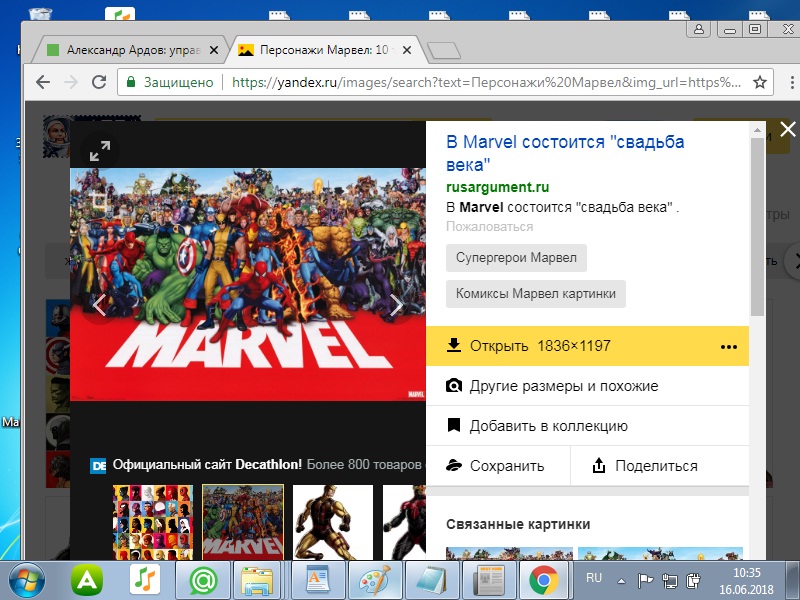800x600 pixels.
Task: Open the rusargument.ru source link
Action: point(497,187)
